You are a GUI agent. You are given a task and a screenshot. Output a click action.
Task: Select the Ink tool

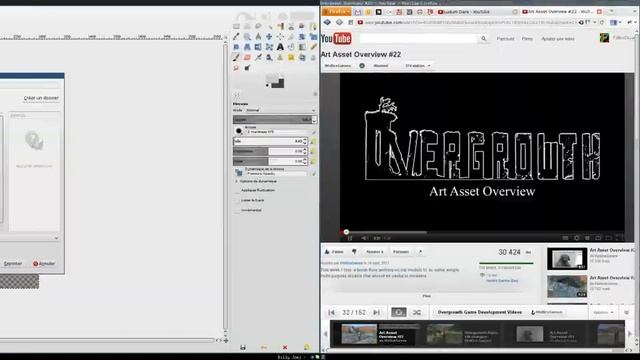click(x=269, y=57)
